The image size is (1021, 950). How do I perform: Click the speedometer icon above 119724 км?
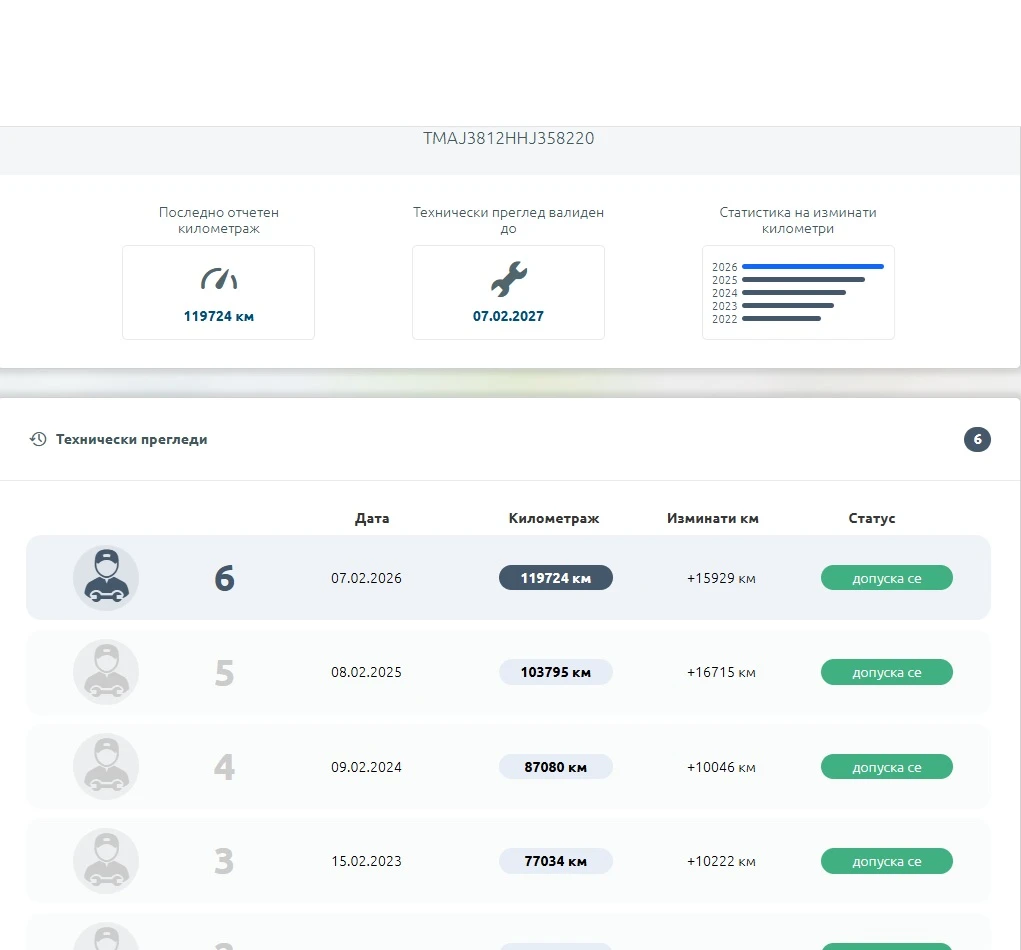point(219,279)
